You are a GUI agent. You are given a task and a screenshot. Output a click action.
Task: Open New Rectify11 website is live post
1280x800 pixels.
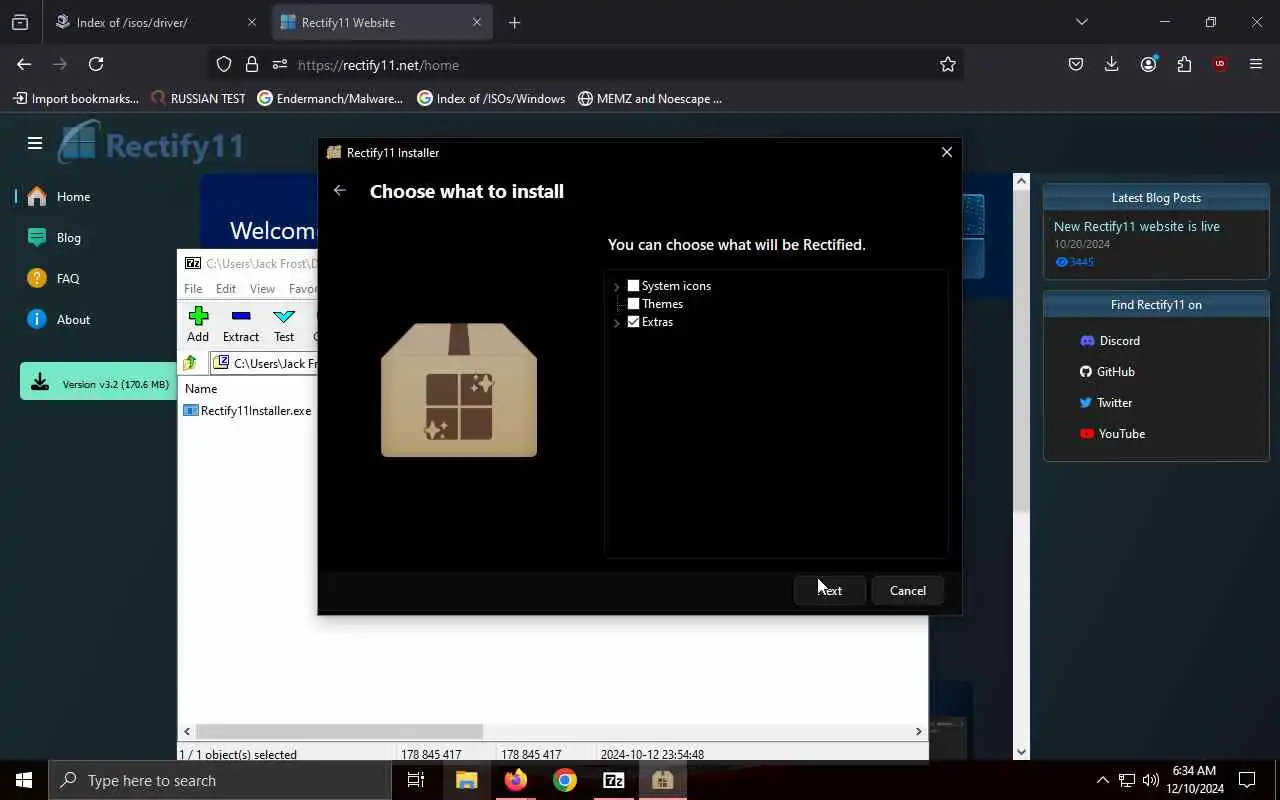pos(1137,227)
